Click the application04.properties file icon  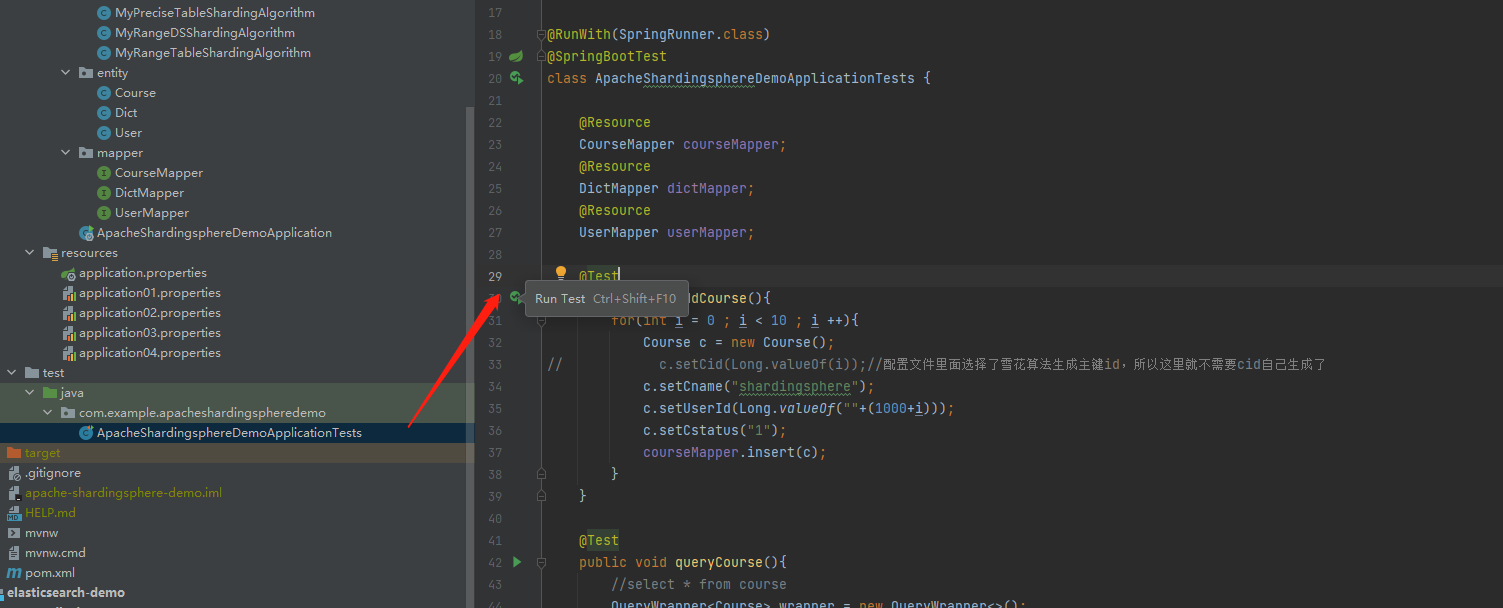click(68, 353)
